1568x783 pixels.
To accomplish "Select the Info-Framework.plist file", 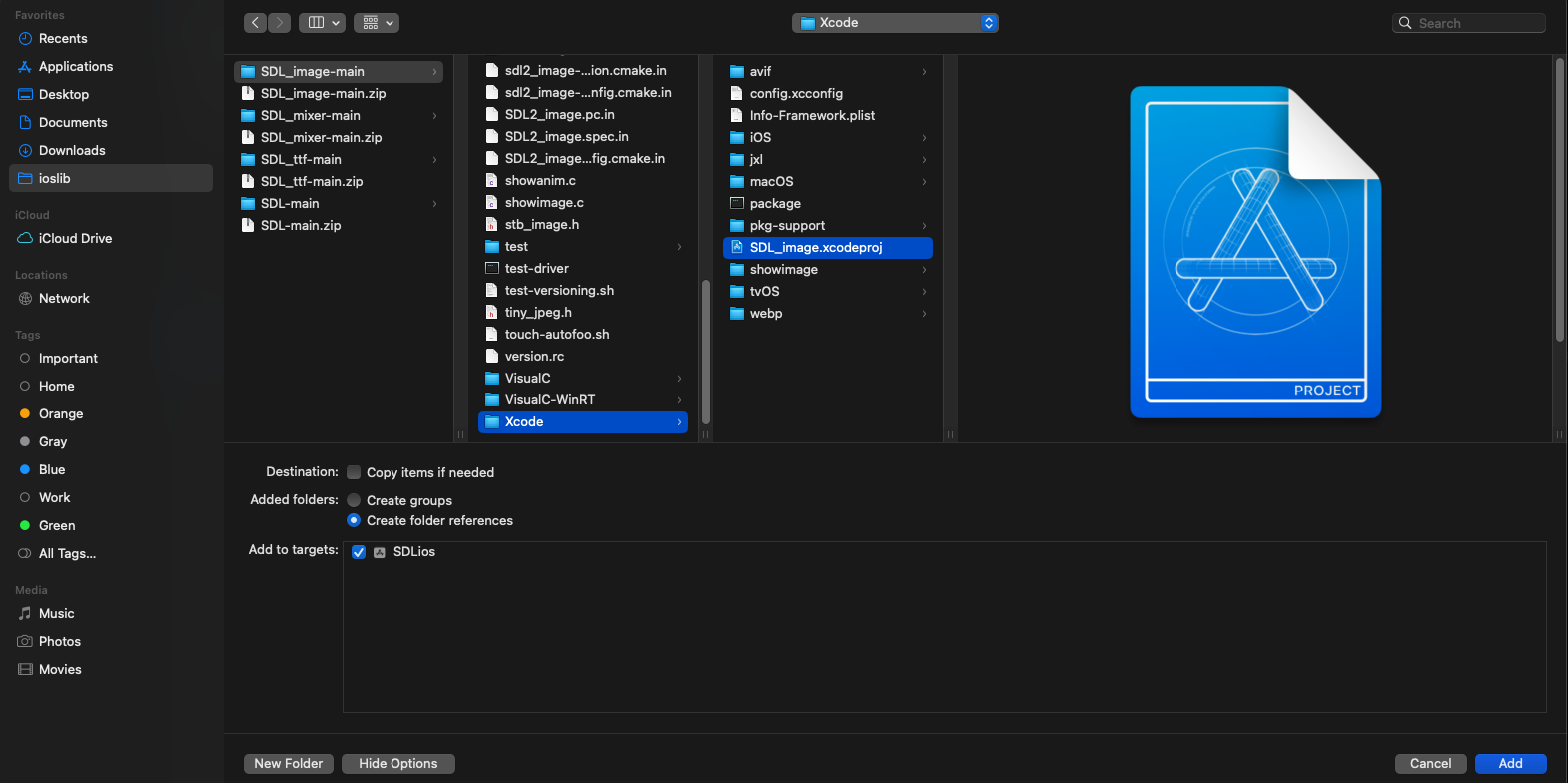I will point(828,115).
